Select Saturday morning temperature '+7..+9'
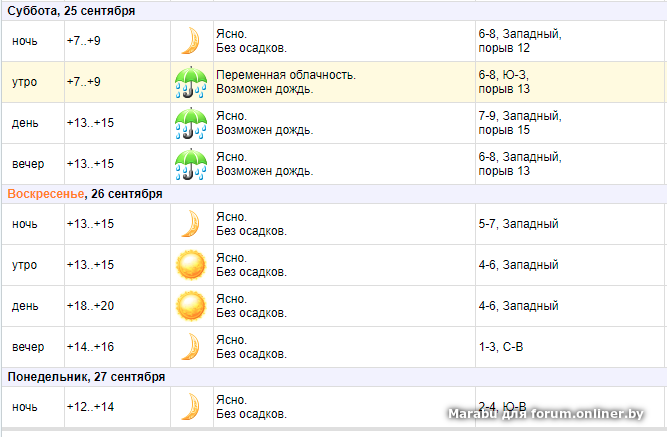 click(x=83, y=82)
